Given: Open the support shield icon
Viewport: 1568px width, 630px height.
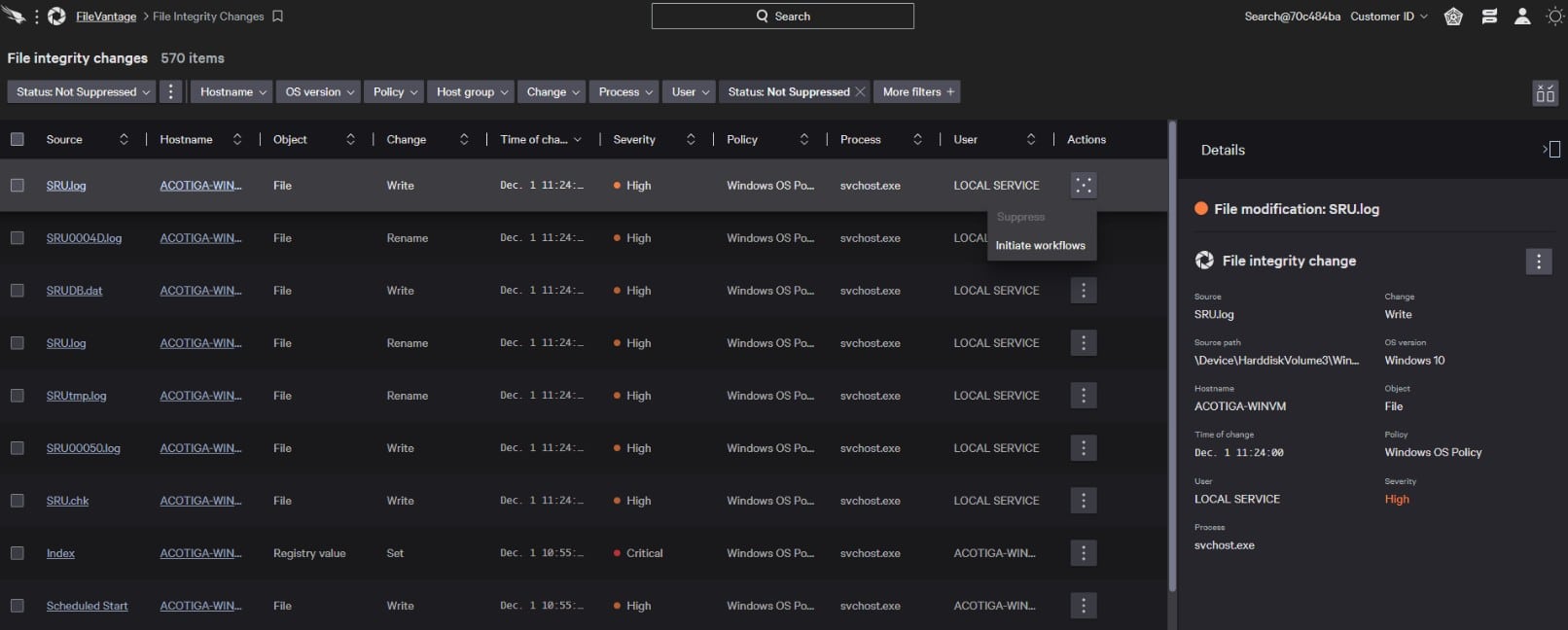Looking at the screenshot, I should 1453,17.
